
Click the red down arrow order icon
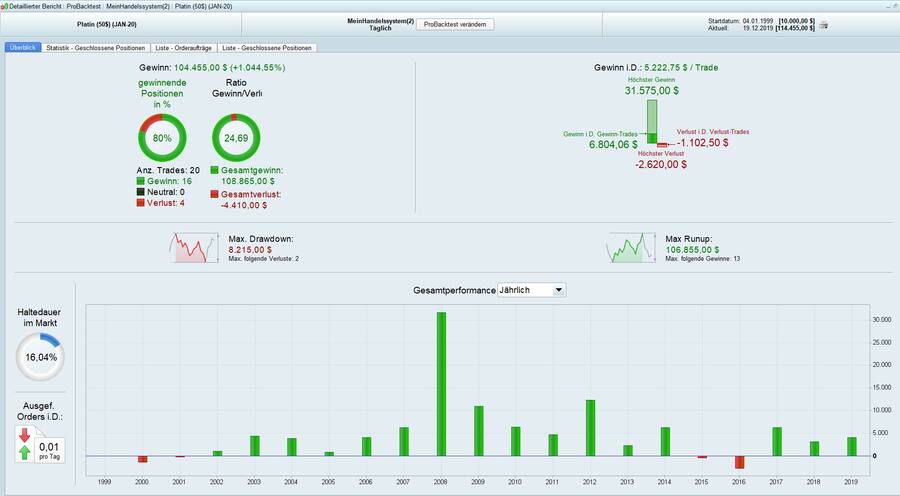click(x=24, y=435)
